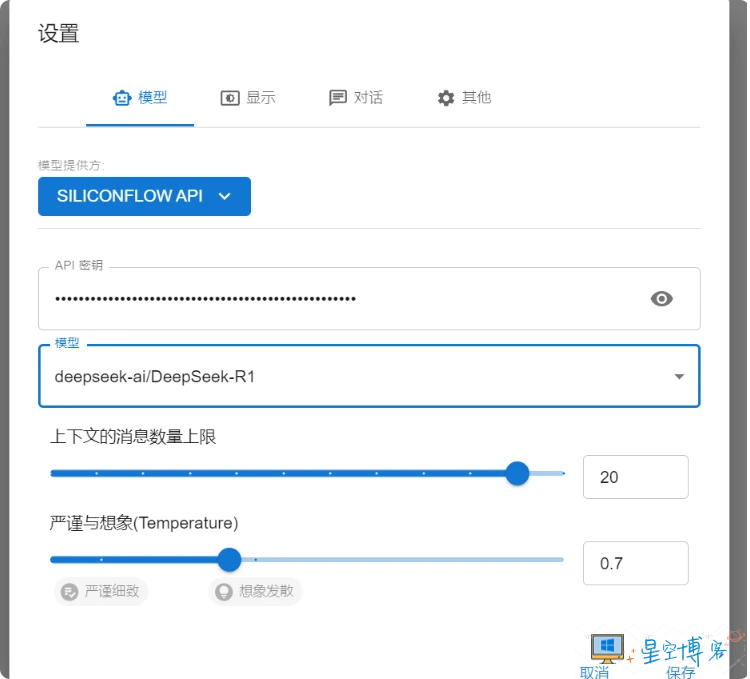Open the 其他 settings tab
The height and width of the screenshot is (679, 750).
464,98
